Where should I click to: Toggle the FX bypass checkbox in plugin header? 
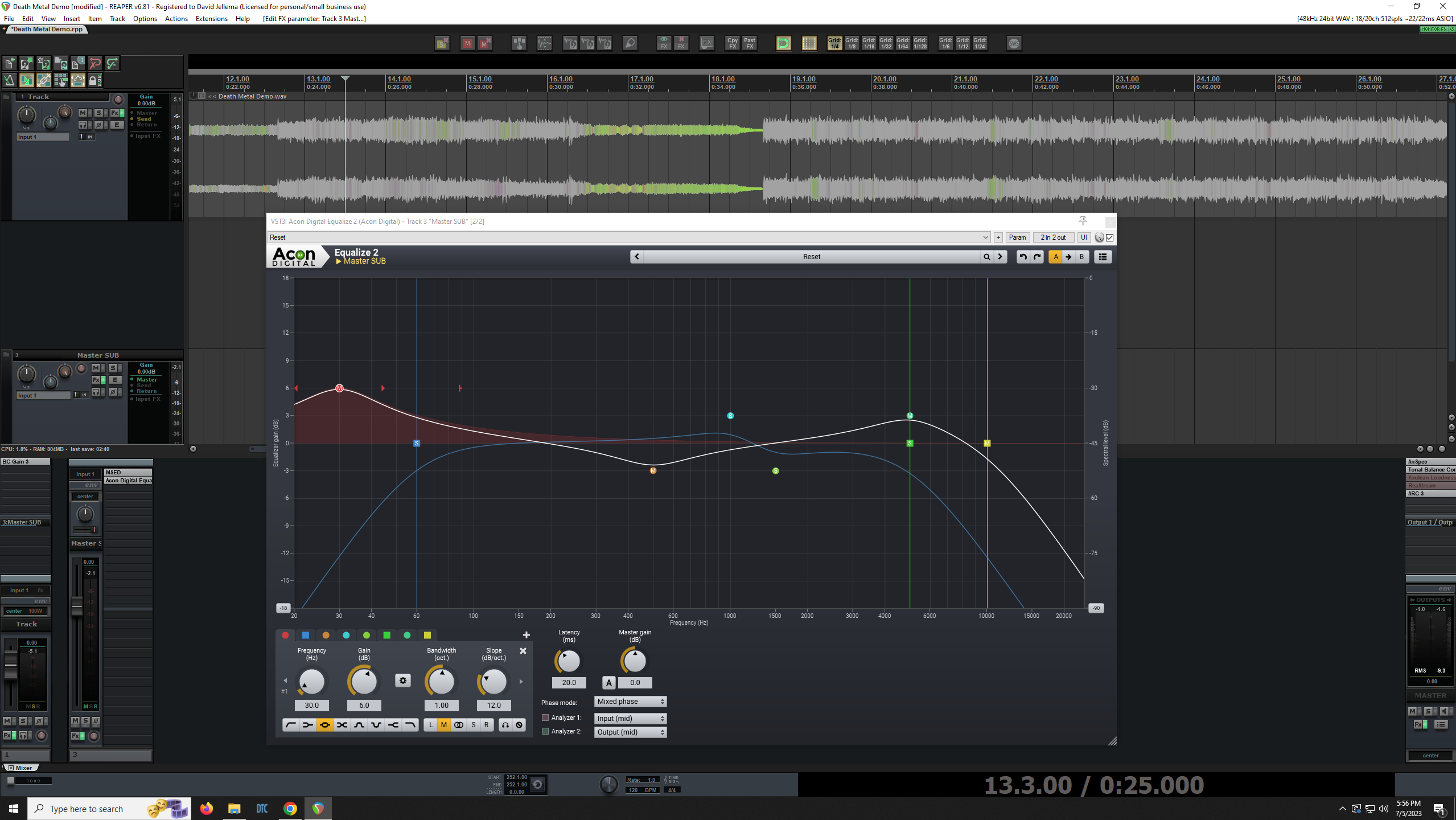(x=1109, y=237)
